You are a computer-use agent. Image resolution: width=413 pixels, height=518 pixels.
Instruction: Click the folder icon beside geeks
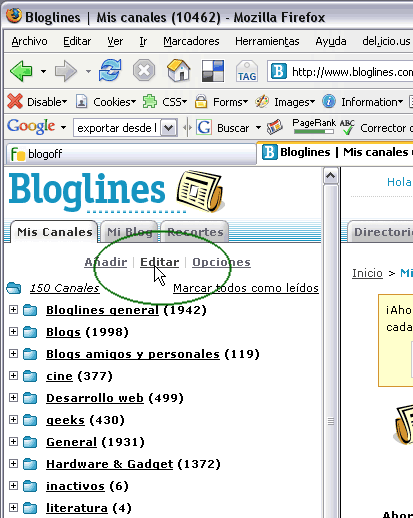click(30, 420)
